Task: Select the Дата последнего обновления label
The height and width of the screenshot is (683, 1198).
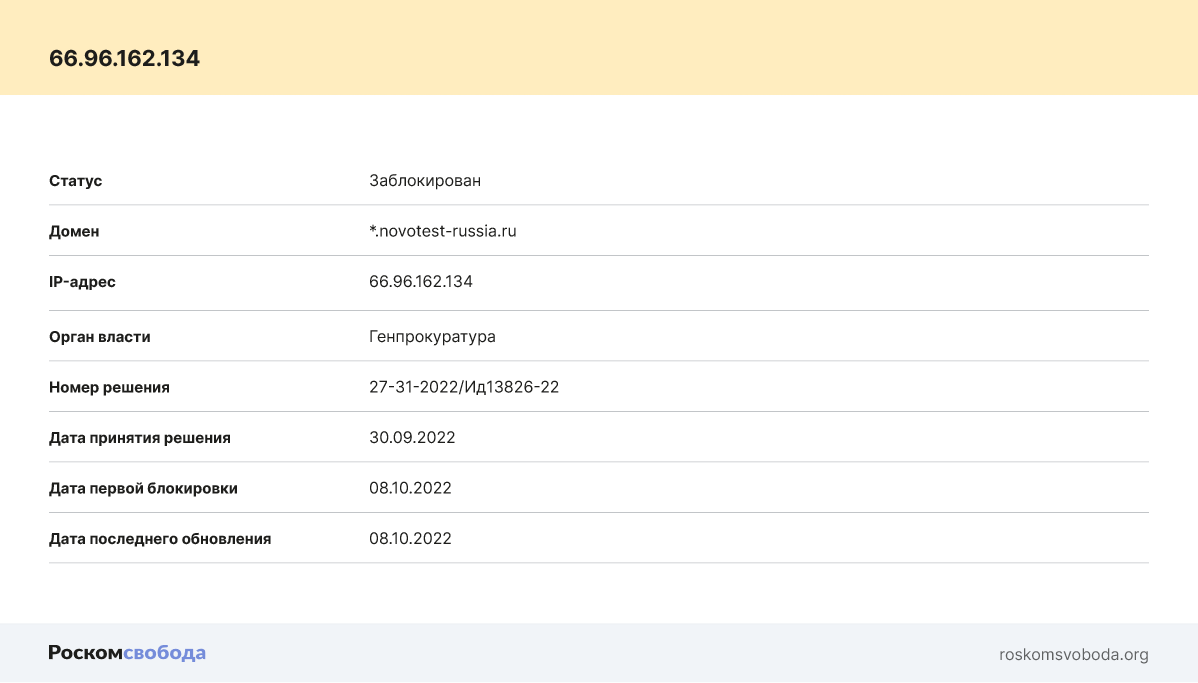Action: (x=160, y=539)
